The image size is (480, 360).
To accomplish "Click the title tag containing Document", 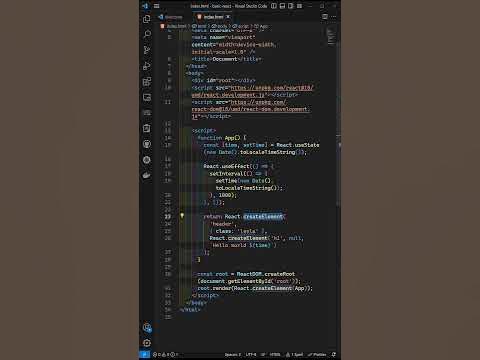I will (x=226, y=59).
